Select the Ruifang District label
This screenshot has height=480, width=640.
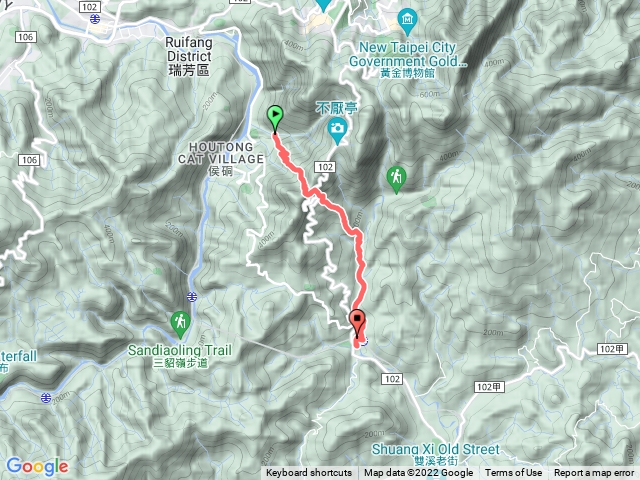pos(189,56)
